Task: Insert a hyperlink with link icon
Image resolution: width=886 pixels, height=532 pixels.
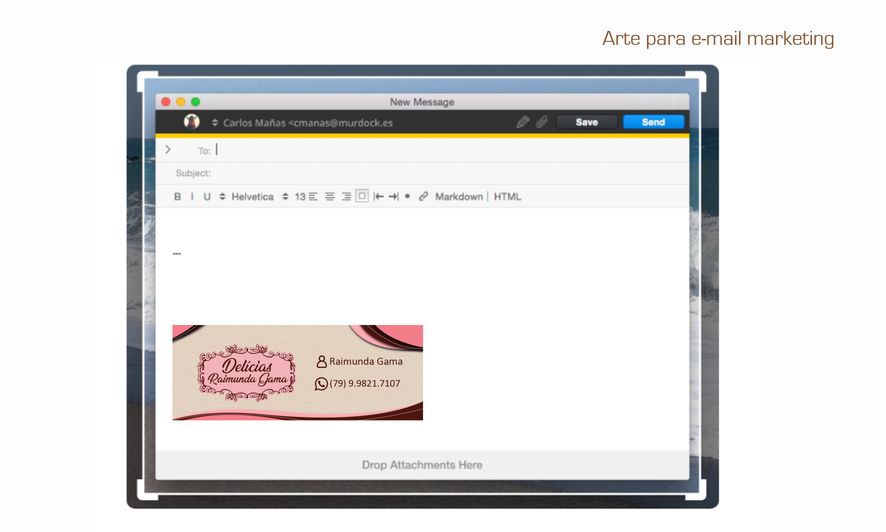Action: point(423,197)
